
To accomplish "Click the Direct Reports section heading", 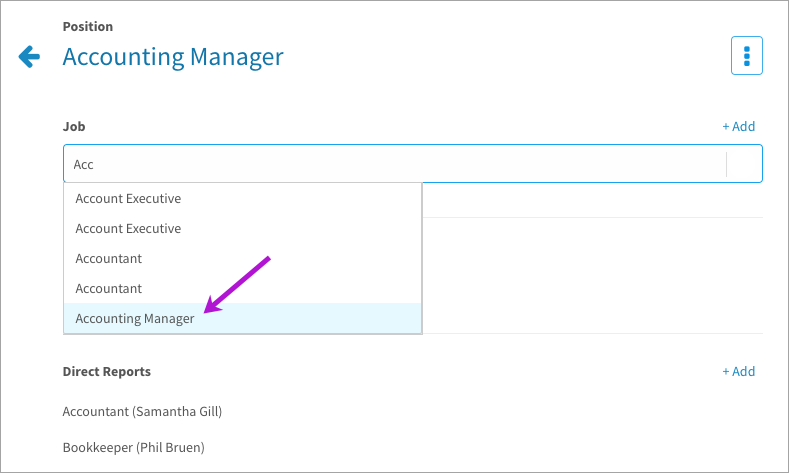I will coord(107,371).
